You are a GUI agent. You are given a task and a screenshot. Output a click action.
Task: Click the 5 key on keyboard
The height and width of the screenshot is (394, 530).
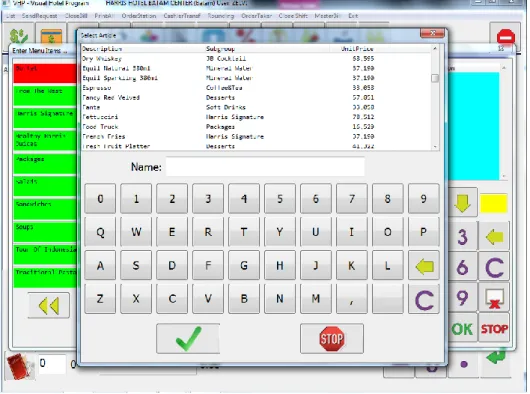pos(280,199)
